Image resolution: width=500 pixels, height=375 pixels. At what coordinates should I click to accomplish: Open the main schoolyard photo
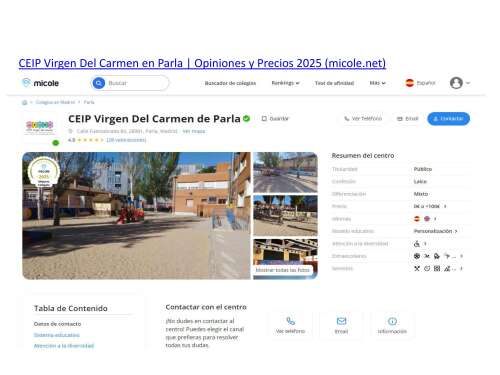click(136, 216)
